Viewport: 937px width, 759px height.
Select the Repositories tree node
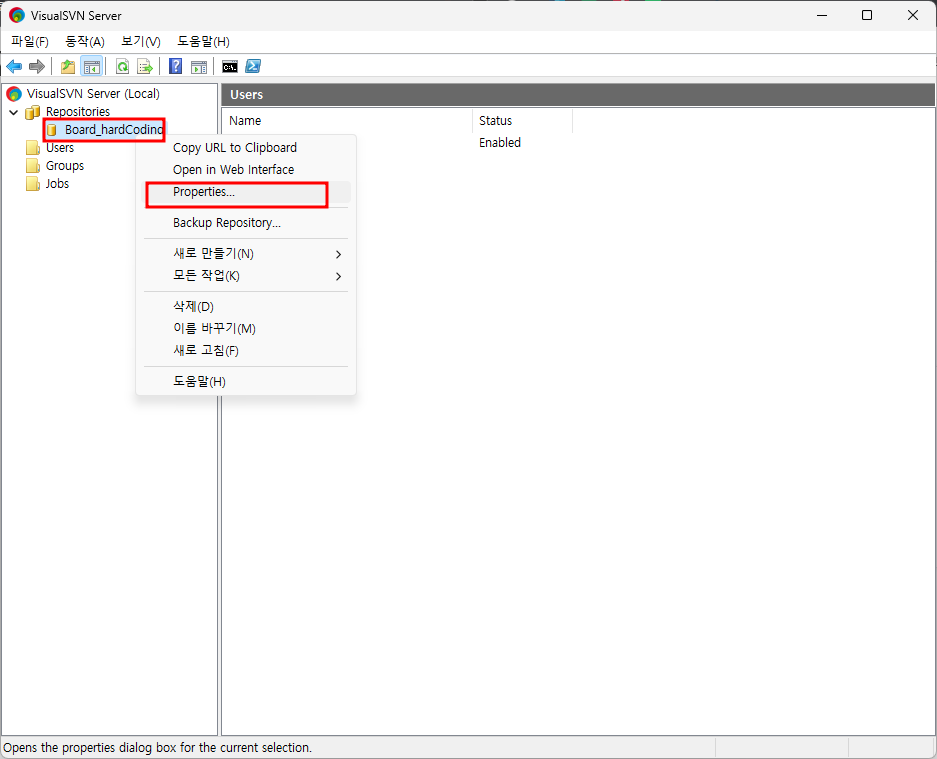click(78, 112)
